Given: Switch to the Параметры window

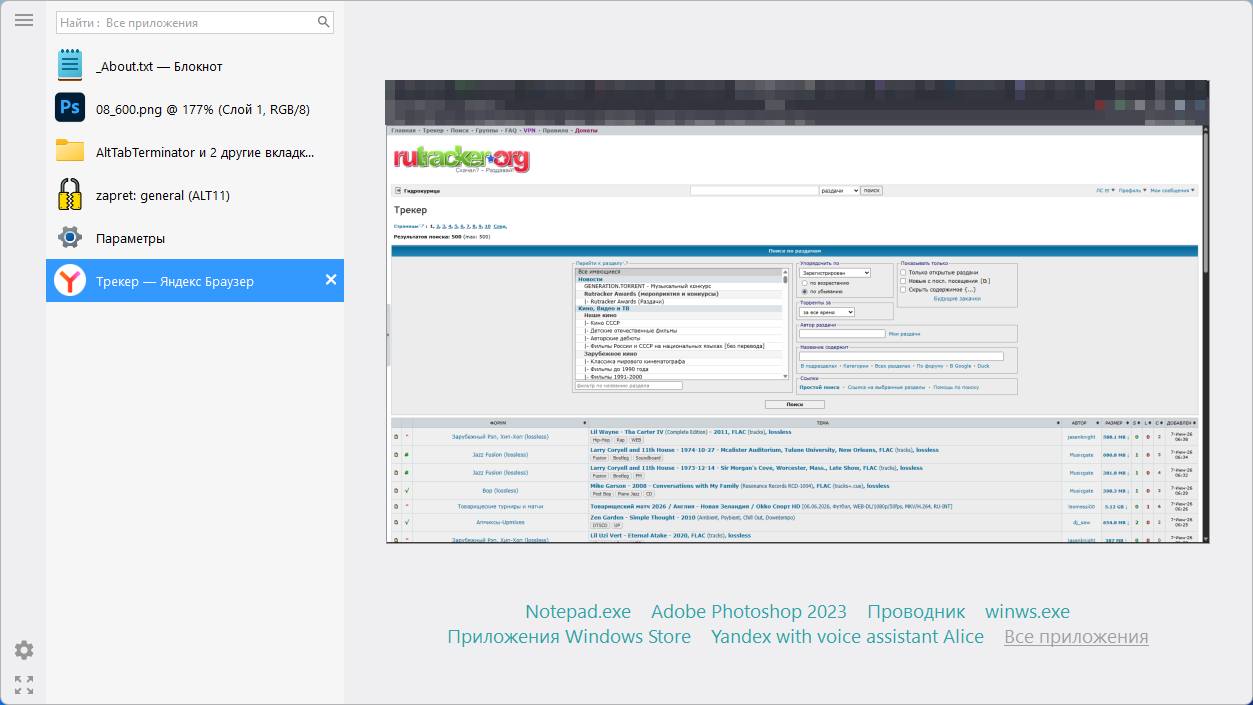Looking at the screenshot, I should (195, 238).
